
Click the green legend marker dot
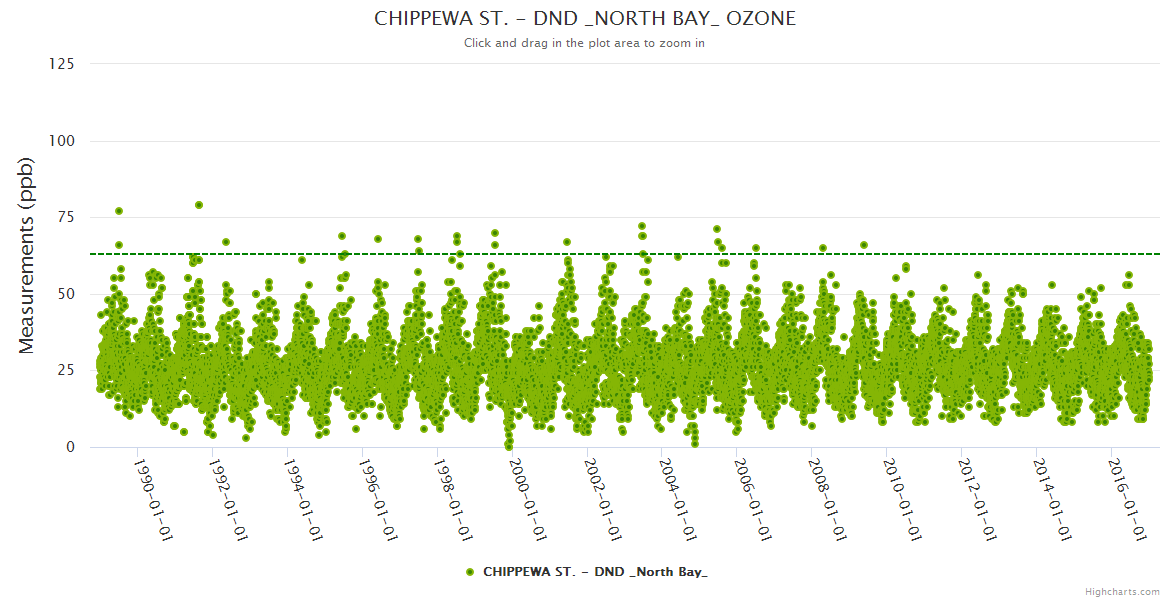click(x=470, y=572)
